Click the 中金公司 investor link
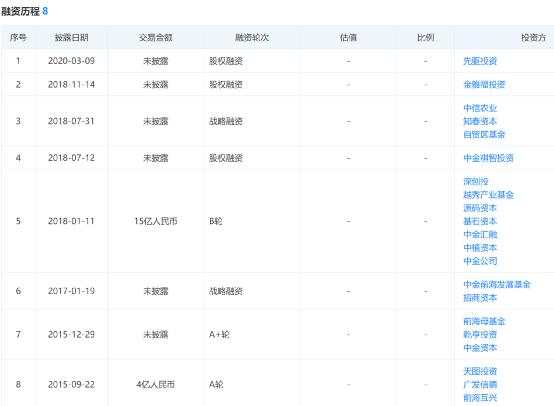The height and width of the screenshot is (406, 554). click(x=480, y=261)
